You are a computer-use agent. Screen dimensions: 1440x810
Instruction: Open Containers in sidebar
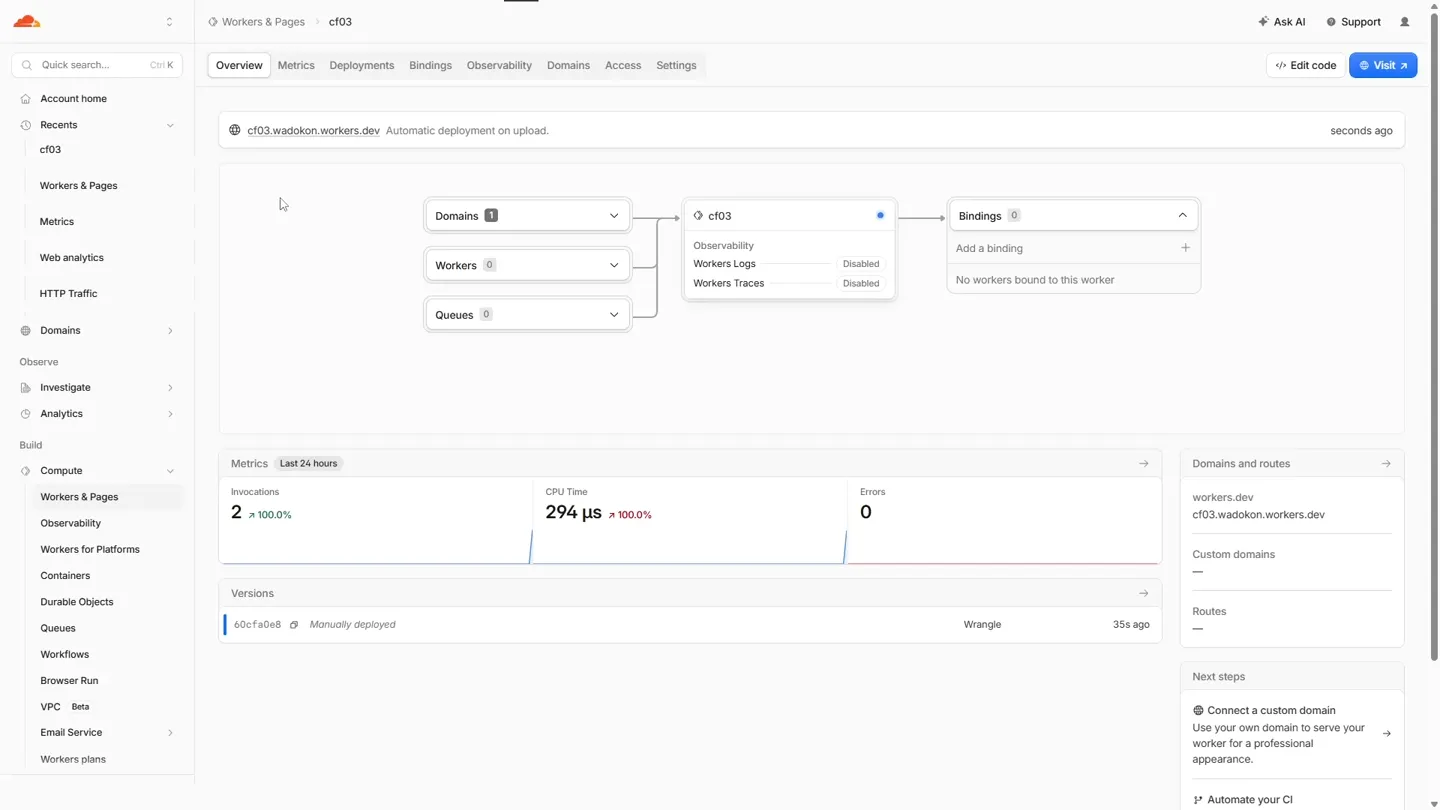point(65,576)
